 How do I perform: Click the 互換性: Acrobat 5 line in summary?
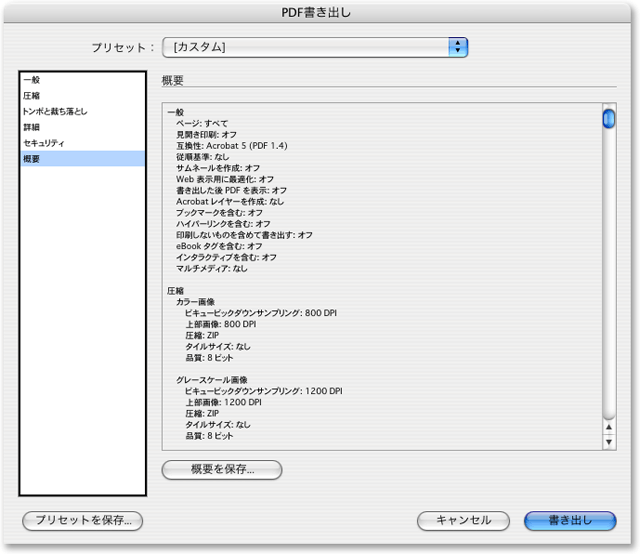coord(232,146)
